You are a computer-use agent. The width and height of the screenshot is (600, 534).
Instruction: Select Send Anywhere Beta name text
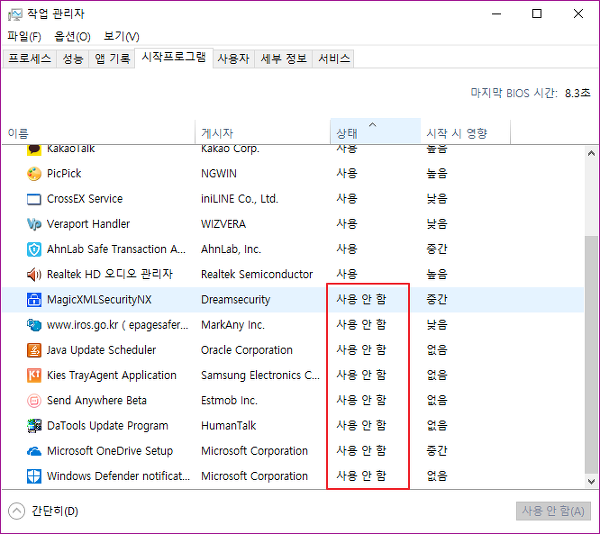click(96, 400)
